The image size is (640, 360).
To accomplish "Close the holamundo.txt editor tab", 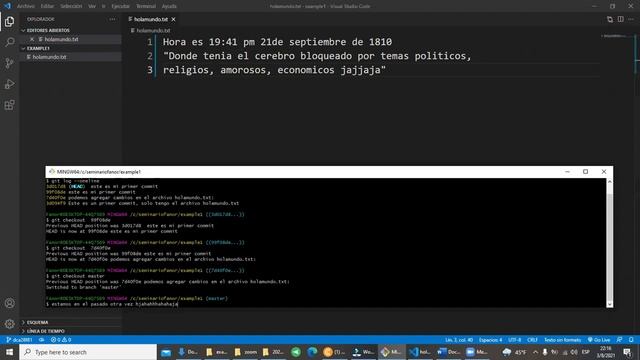I will pos(173,19).
